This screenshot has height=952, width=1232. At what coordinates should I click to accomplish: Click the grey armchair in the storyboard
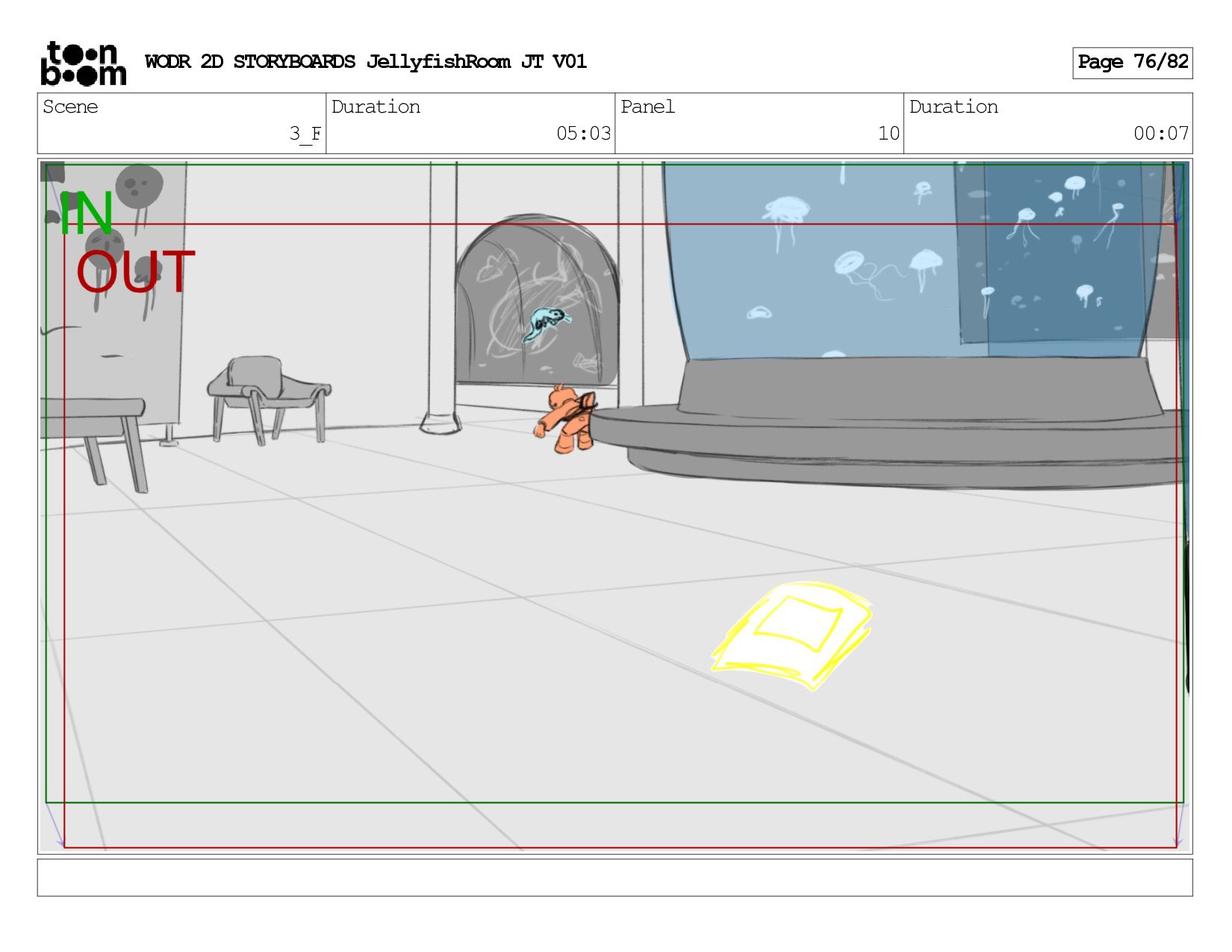coord(269,400)
